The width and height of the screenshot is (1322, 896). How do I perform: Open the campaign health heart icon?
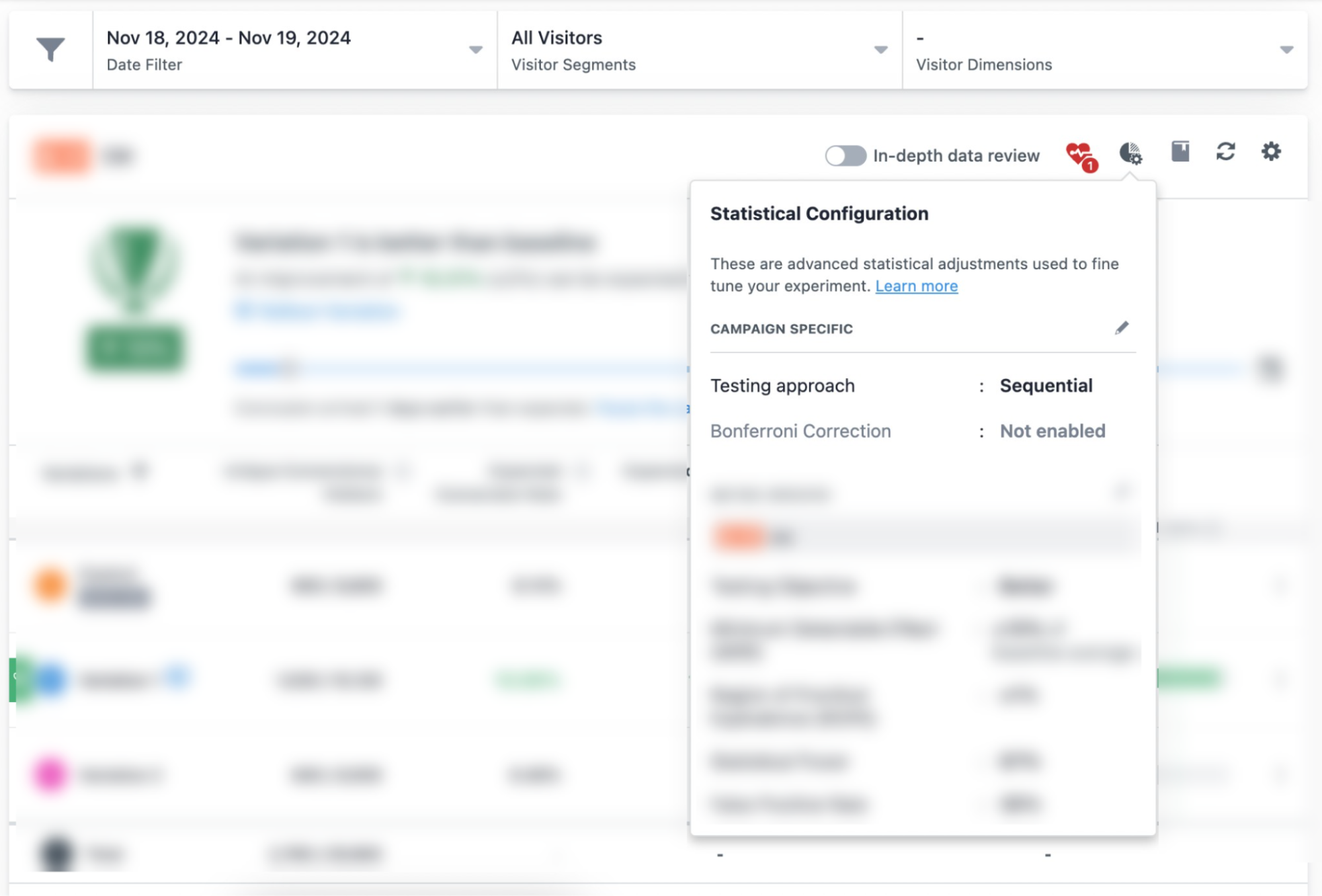coord(1081,155)
